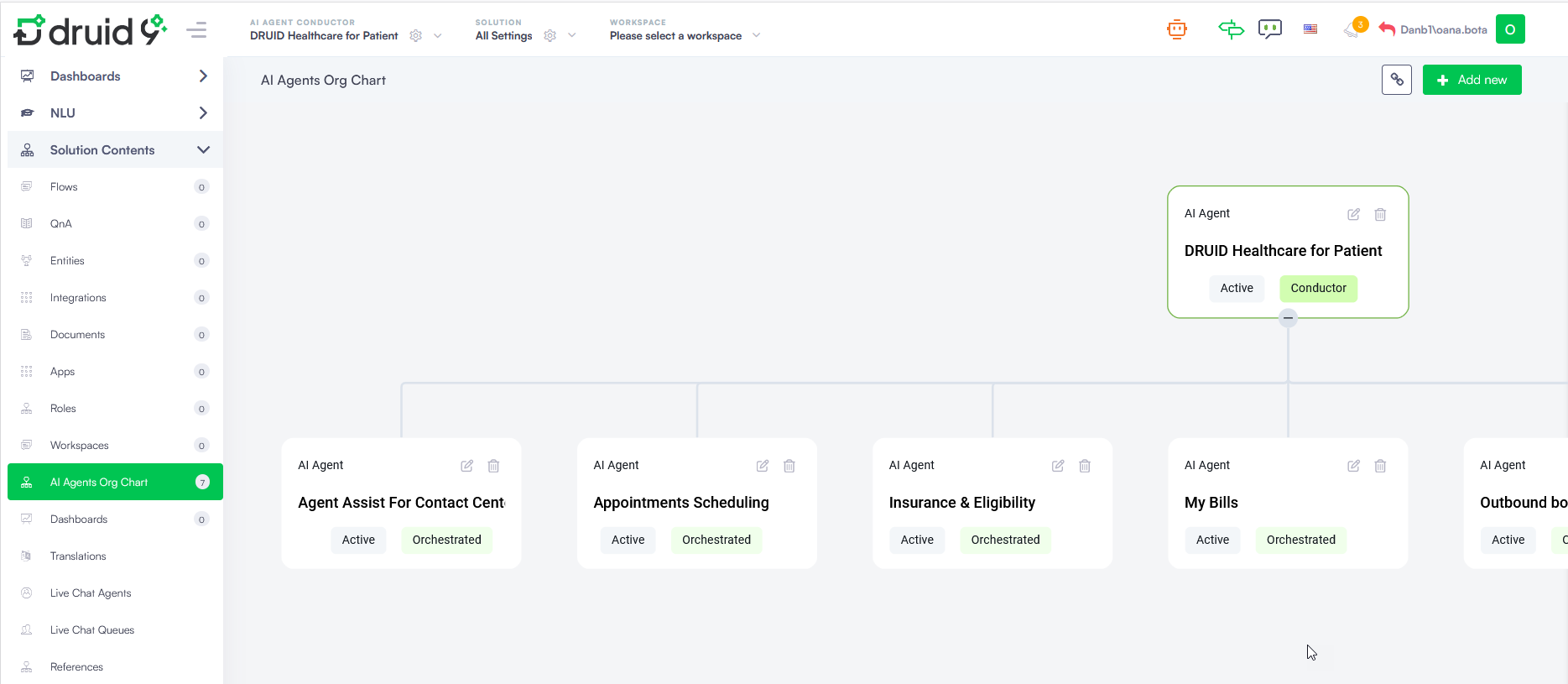Image resolution: width=1568 pixels, height=684 pixels.
Task: Expand the Dashboards menu chevron
Action: point(203,76)
